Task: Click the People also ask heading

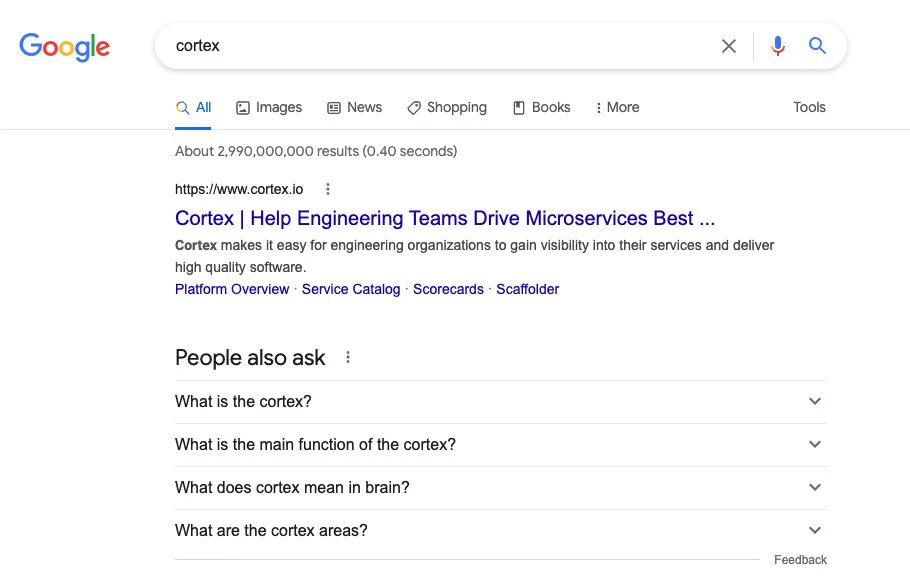Action: pos(250,358)
